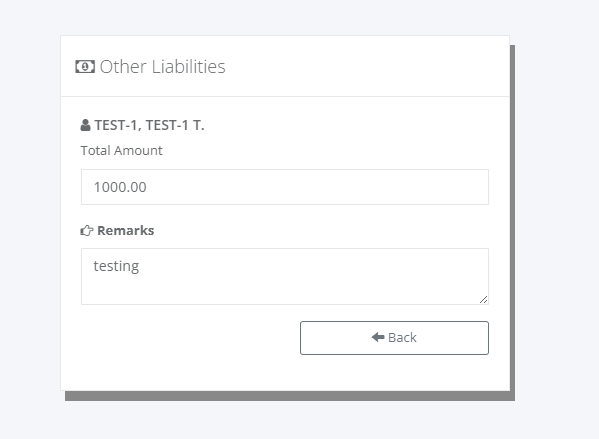Click empty area below testing in Remarks
Image resolution: width=599 pixels, height=439 pixels.
click(267, 290)
